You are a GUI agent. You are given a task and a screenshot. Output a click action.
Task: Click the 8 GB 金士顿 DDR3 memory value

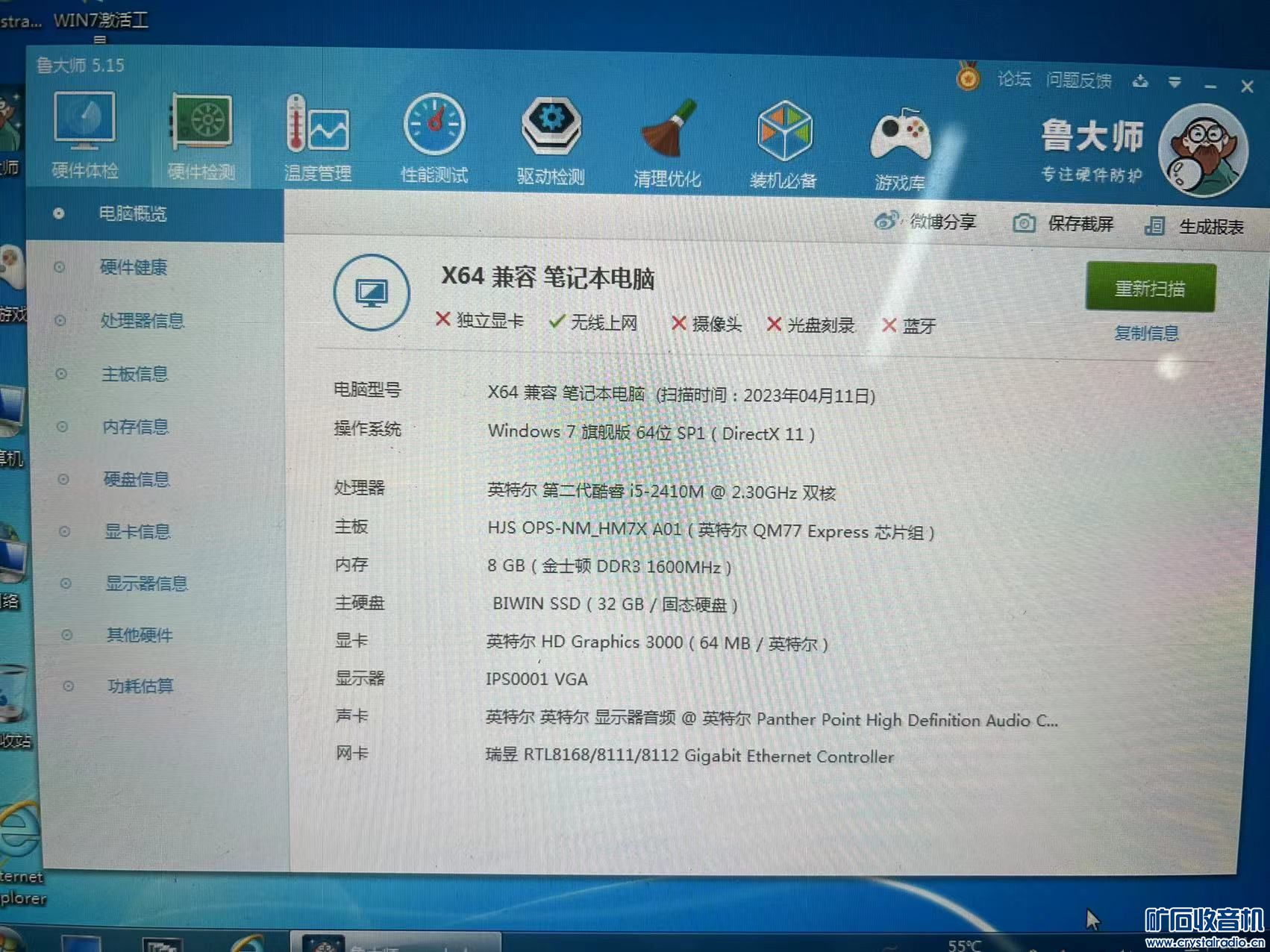(x=609, y=566)
